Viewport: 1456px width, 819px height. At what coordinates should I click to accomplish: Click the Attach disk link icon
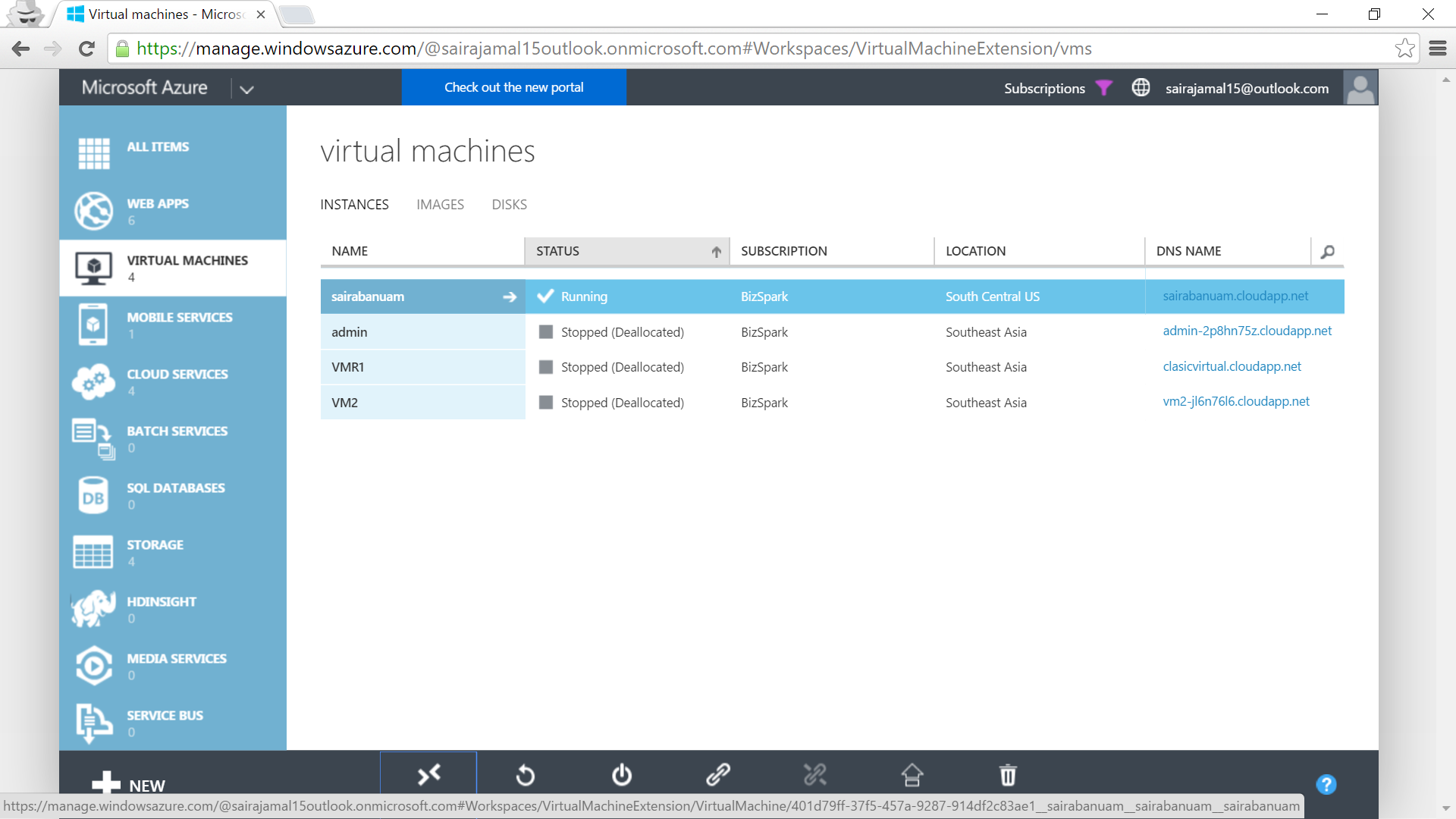click(x=718, y=775)
